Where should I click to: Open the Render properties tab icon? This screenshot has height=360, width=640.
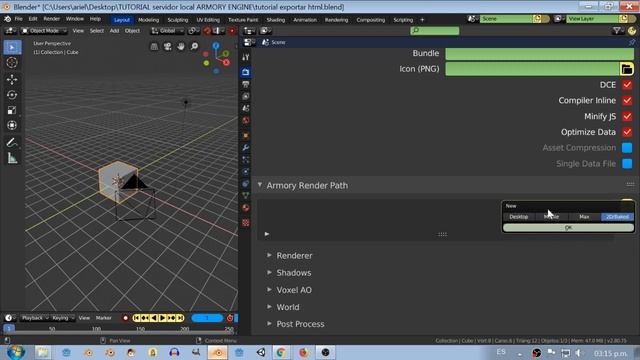246,72
